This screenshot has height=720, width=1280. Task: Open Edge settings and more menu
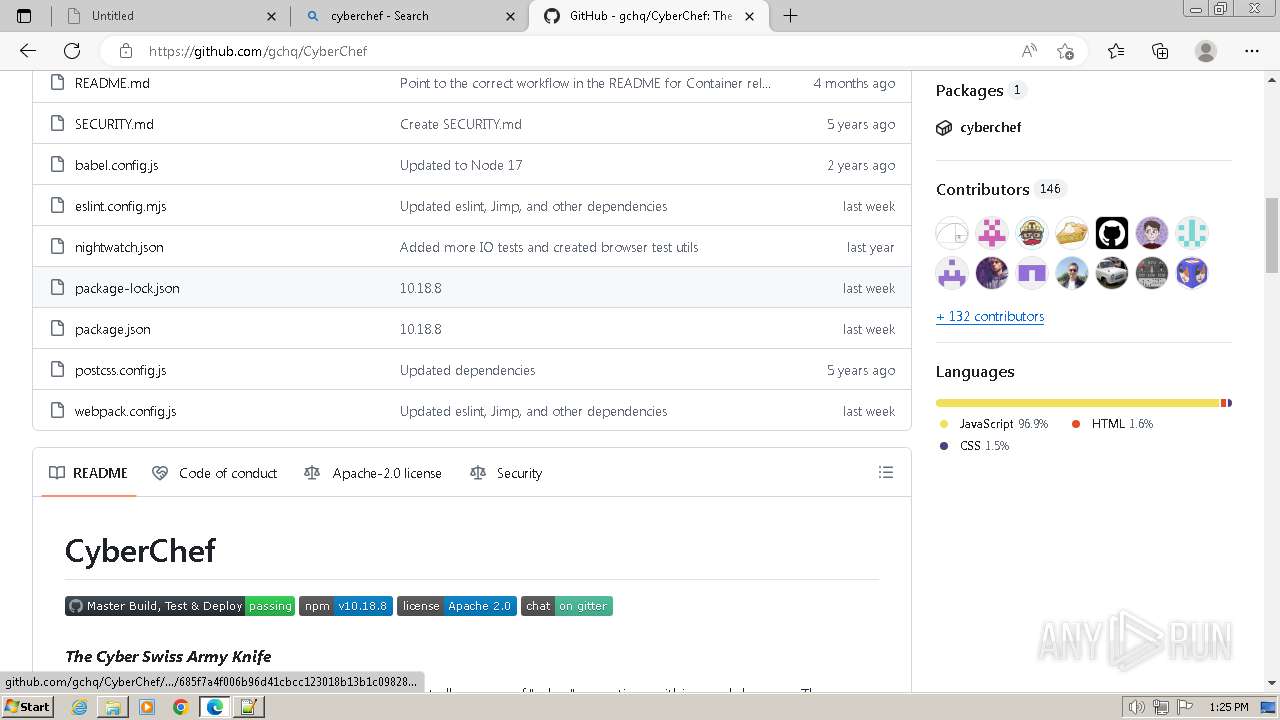(x=1252, y=51)
